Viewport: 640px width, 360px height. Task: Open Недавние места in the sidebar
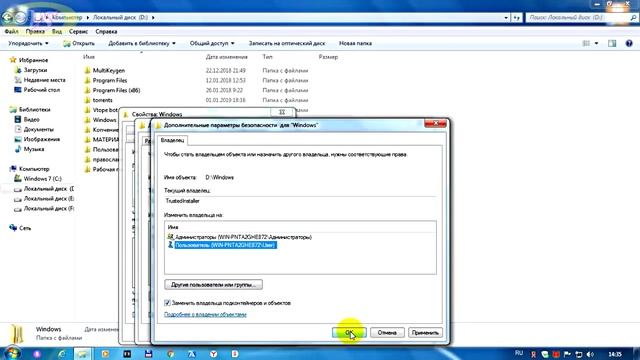pyautogui.click(x=44, y=80)
